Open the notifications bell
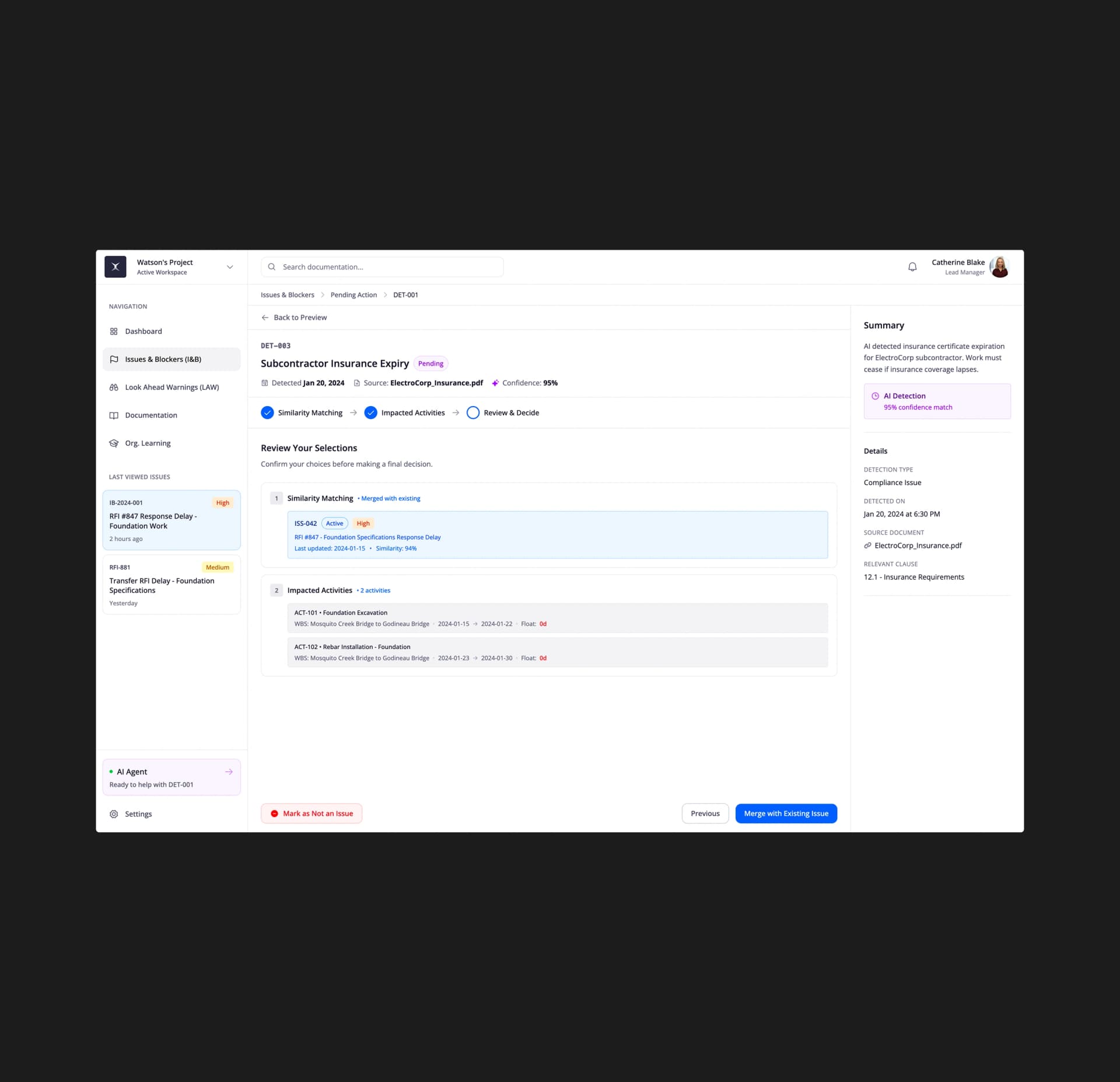The height and width of the screenshot is (1082, 1120). point(912,267)
